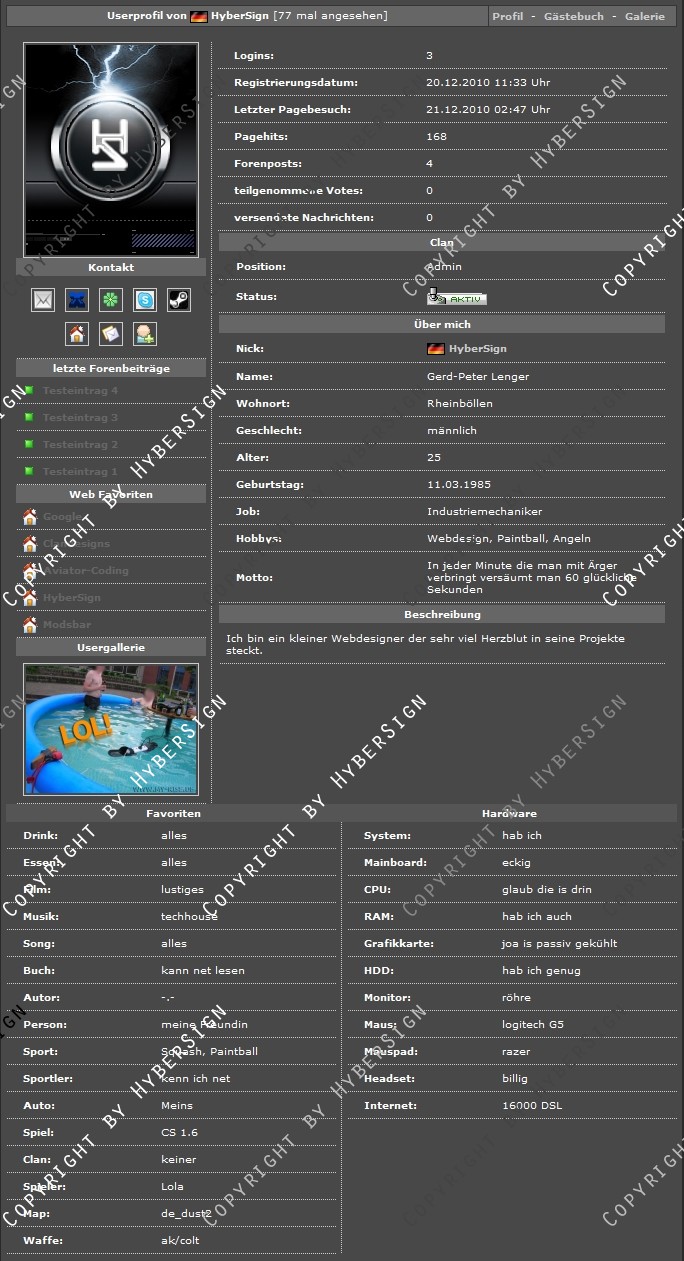Send a private message via envelope icon
Viewport: 684px width, 1261px height.
pyautogui.click(x=111, y=334)
